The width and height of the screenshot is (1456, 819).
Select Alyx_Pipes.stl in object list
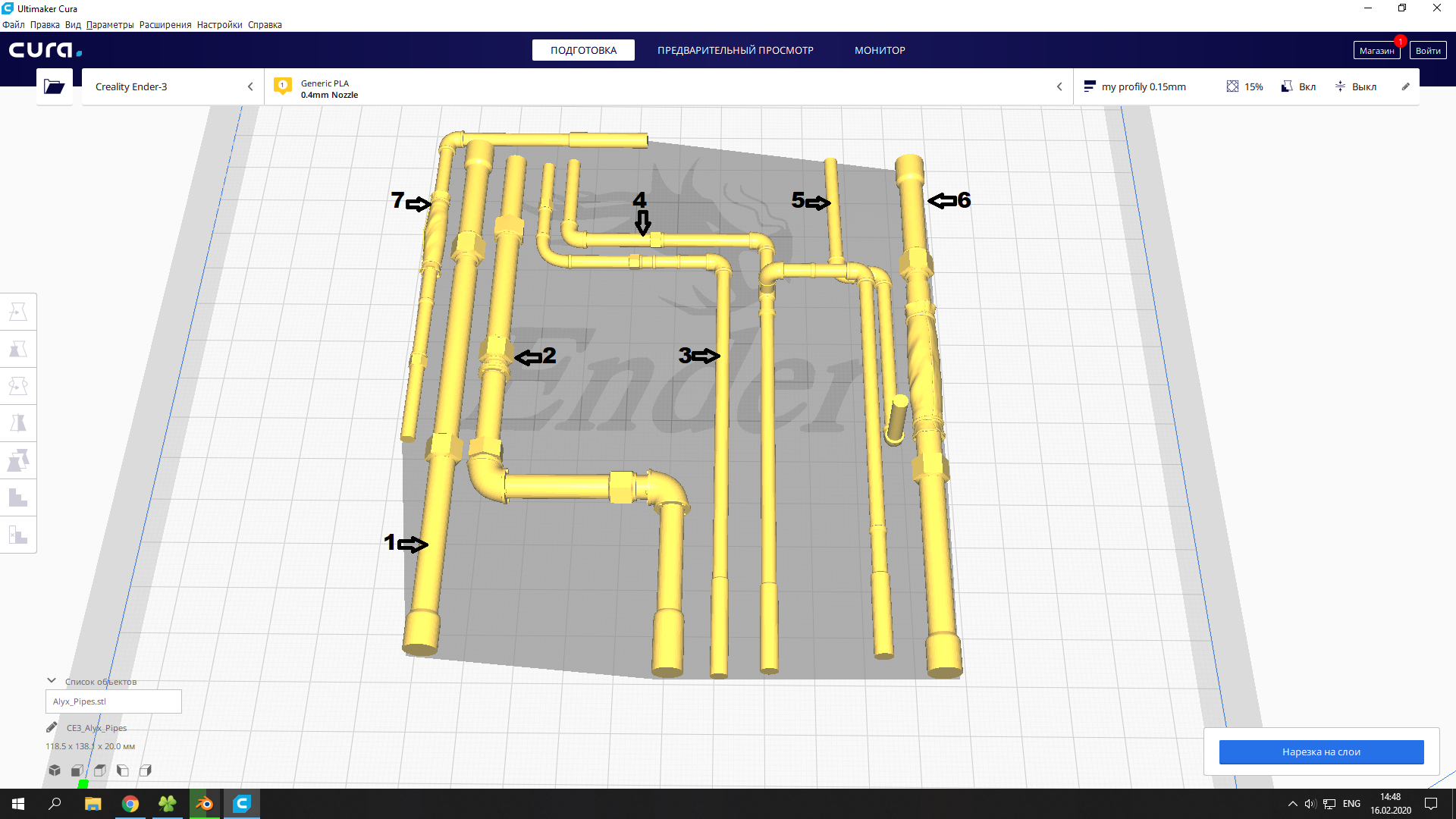114,701
